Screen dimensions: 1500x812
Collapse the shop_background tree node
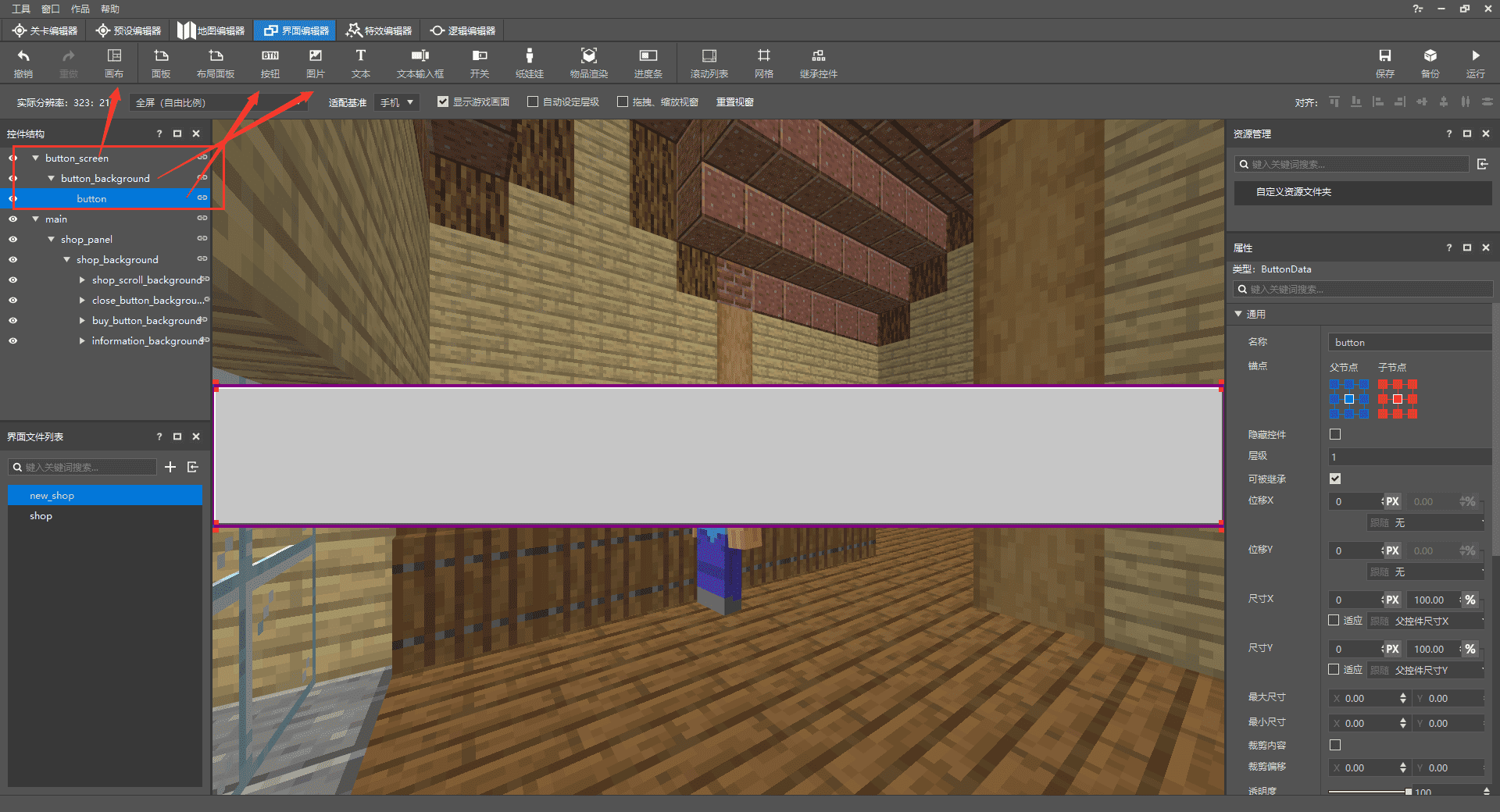click(66, 259)
